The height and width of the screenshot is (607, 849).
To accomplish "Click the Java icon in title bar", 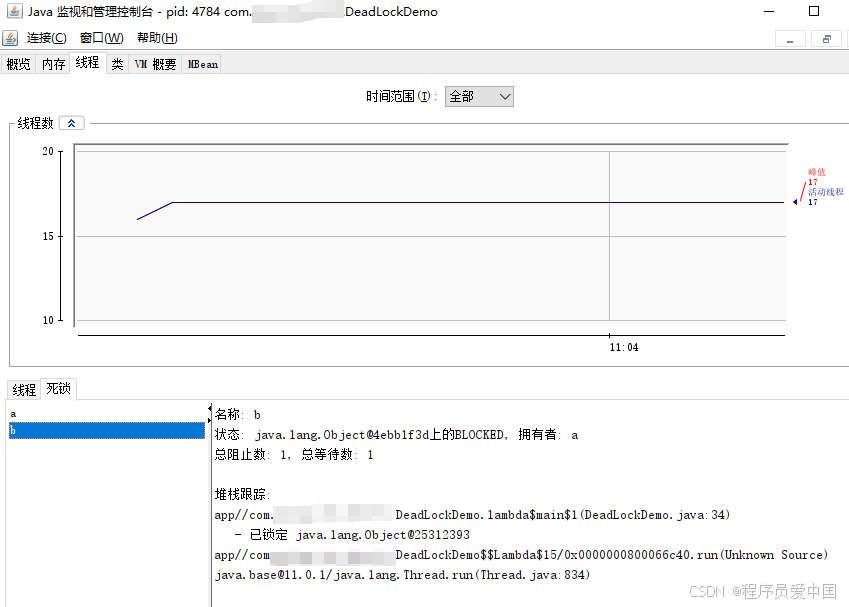I will 15,11.
